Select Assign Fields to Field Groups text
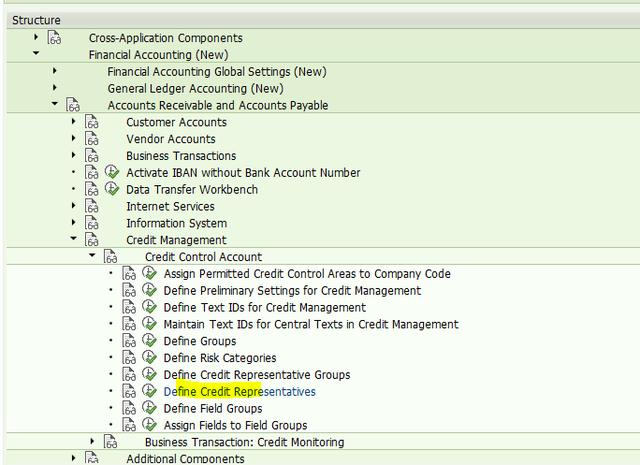The height and width of the screenshot is (465, 640). [236, 425]
